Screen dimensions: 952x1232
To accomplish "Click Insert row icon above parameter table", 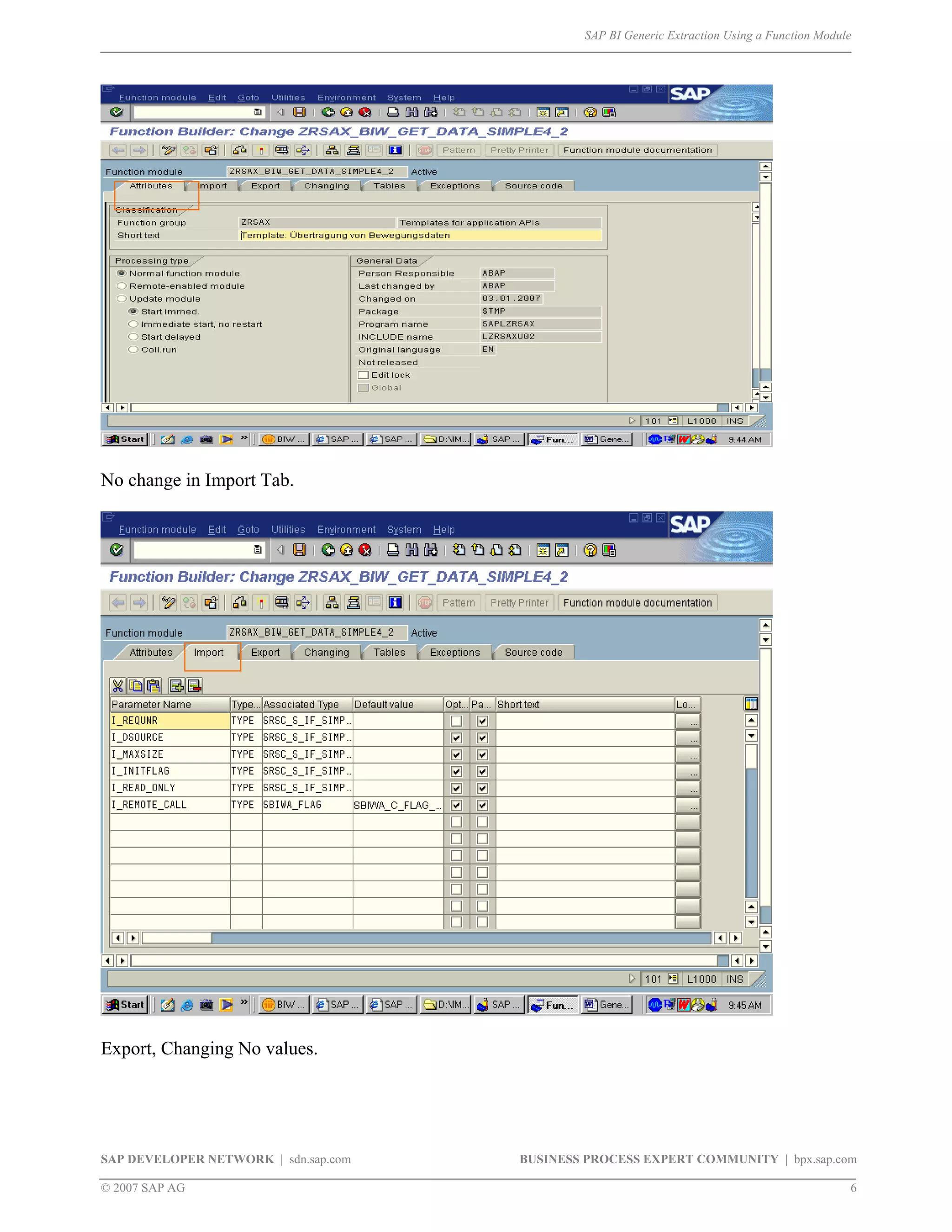I will [x=177, y=685].
